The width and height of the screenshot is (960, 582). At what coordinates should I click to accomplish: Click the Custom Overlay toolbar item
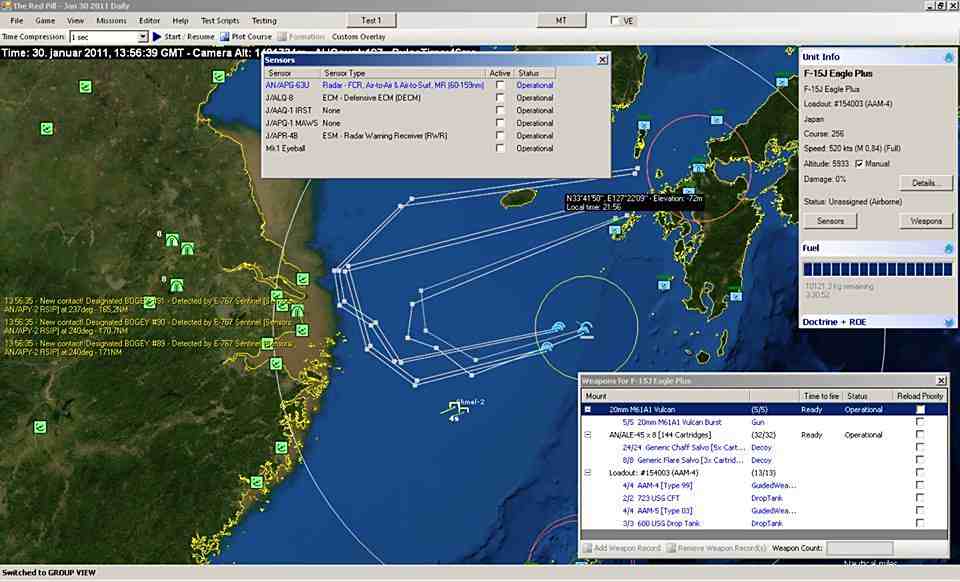click(x=358, y=36)
